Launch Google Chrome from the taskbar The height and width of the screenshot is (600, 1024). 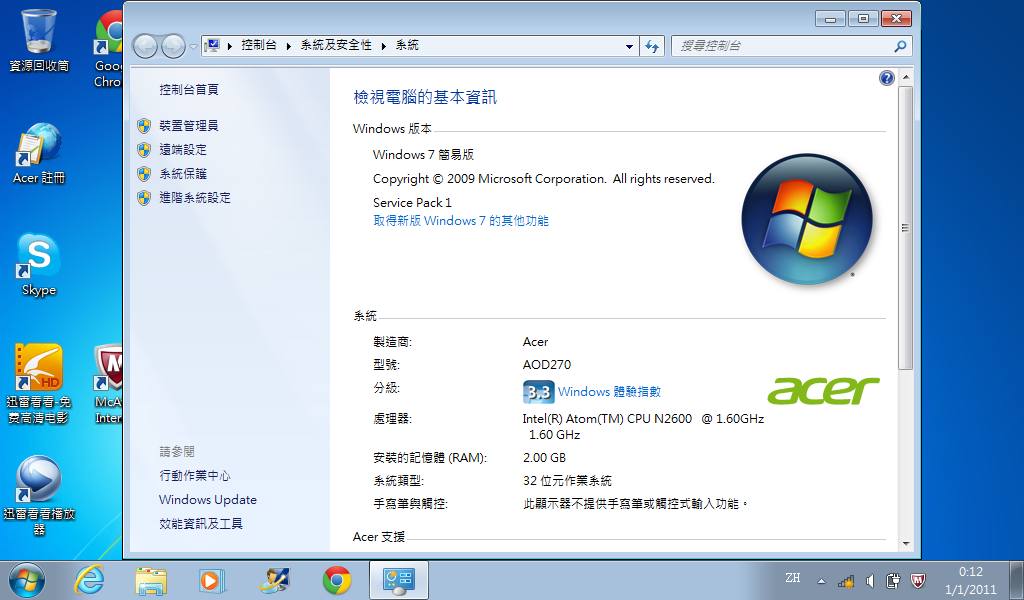337,580
